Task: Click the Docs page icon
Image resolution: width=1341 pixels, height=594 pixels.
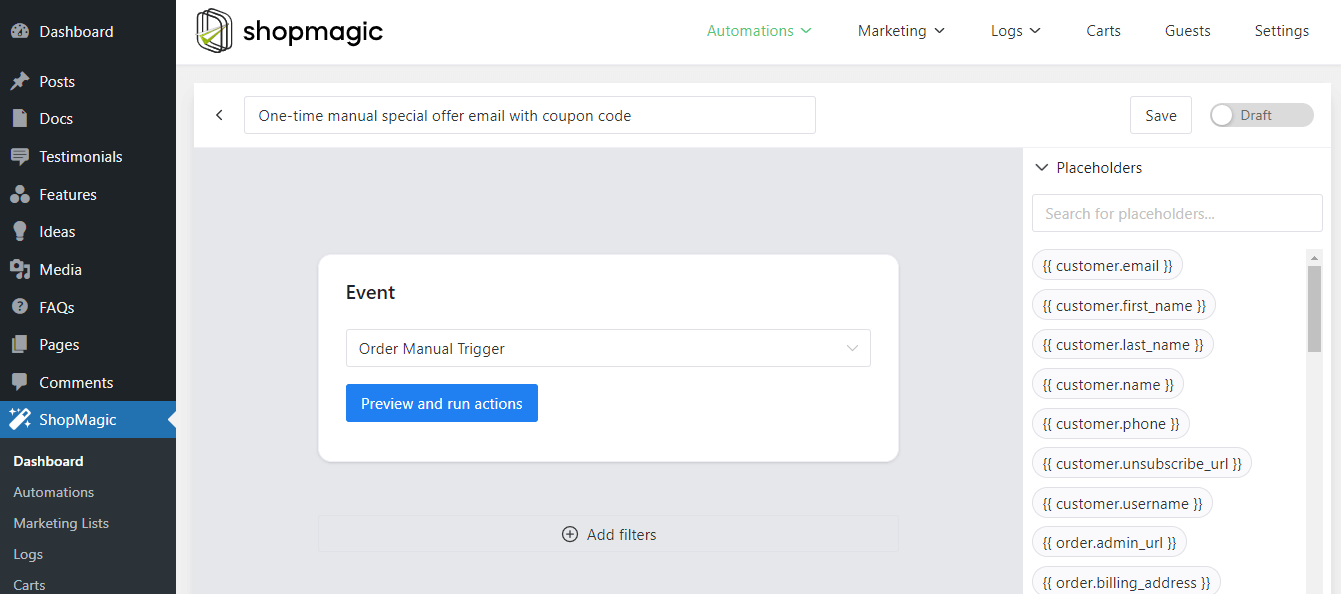Action: click(x=19, y=118)
